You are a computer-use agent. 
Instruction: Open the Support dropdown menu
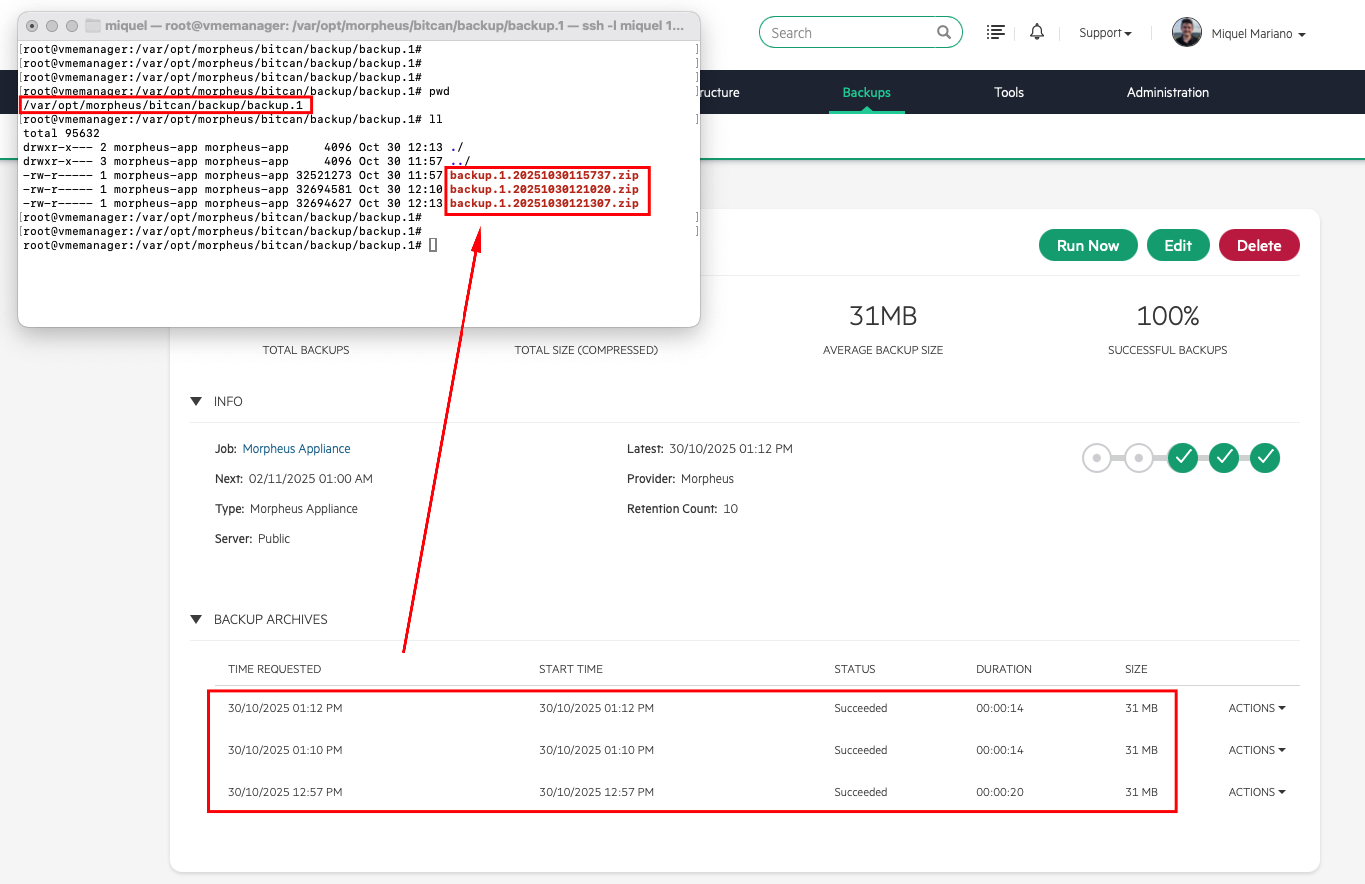tap(1105, 33)
